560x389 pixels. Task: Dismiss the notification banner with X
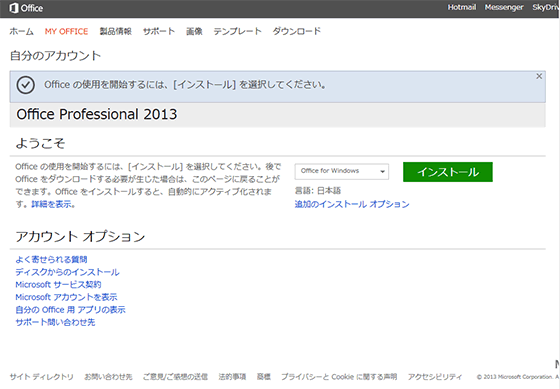[x=539, y=76]
